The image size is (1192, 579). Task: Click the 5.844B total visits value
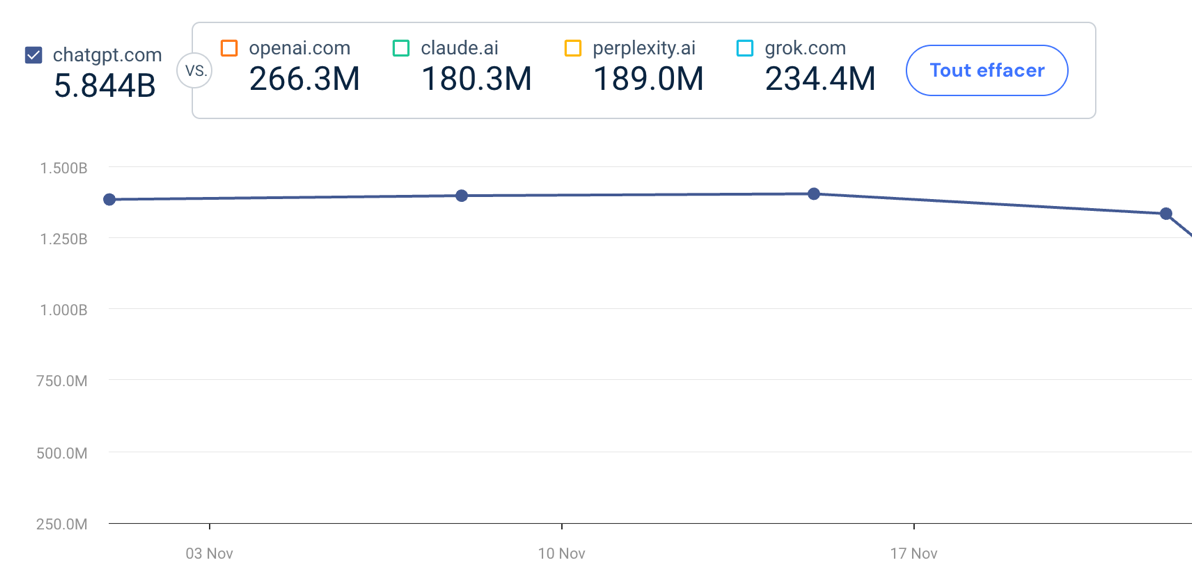(x=105, y=86)
